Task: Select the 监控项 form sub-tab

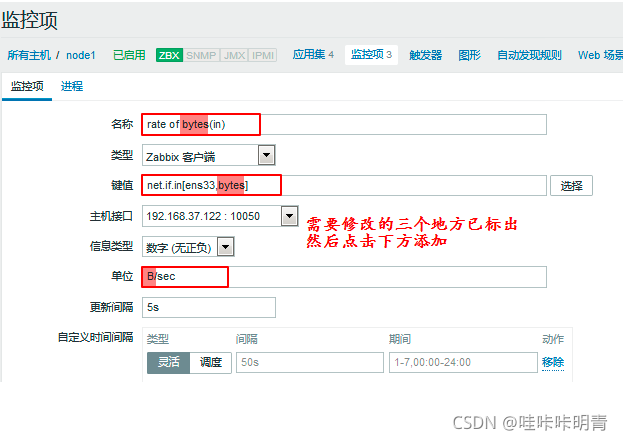Action: click(x=27, y=86)
